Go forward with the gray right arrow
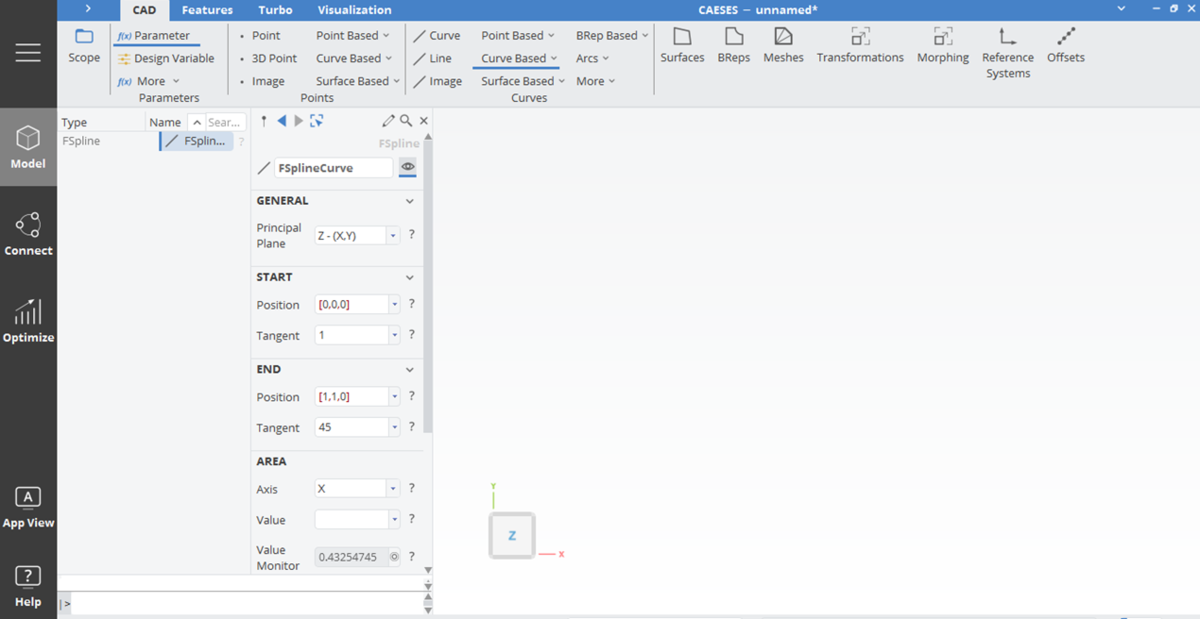The height and width of the screenshot is (619, 1200). [298, 120]
